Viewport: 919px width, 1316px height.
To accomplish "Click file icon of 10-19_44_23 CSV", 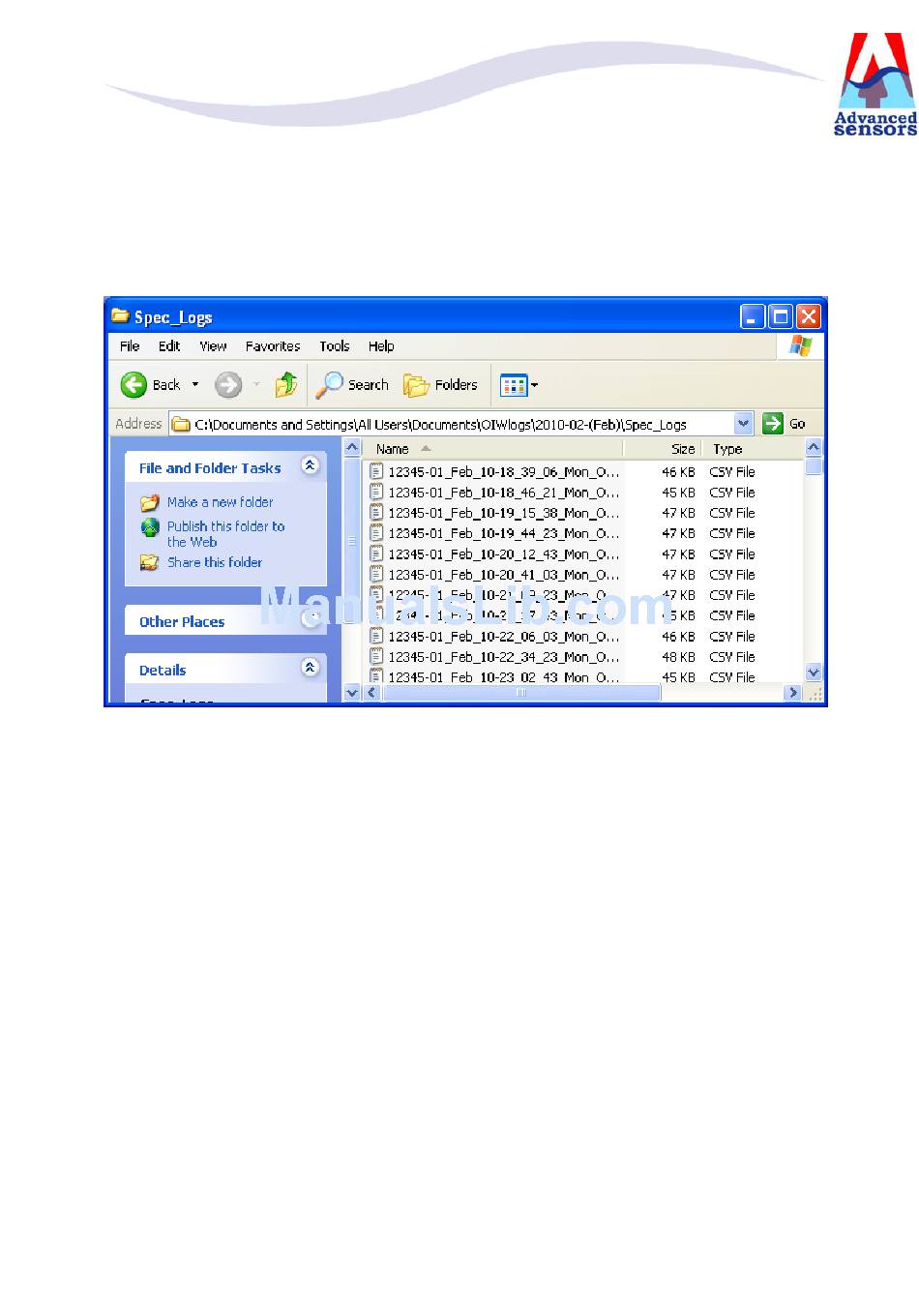I will (x=376, y=532).
